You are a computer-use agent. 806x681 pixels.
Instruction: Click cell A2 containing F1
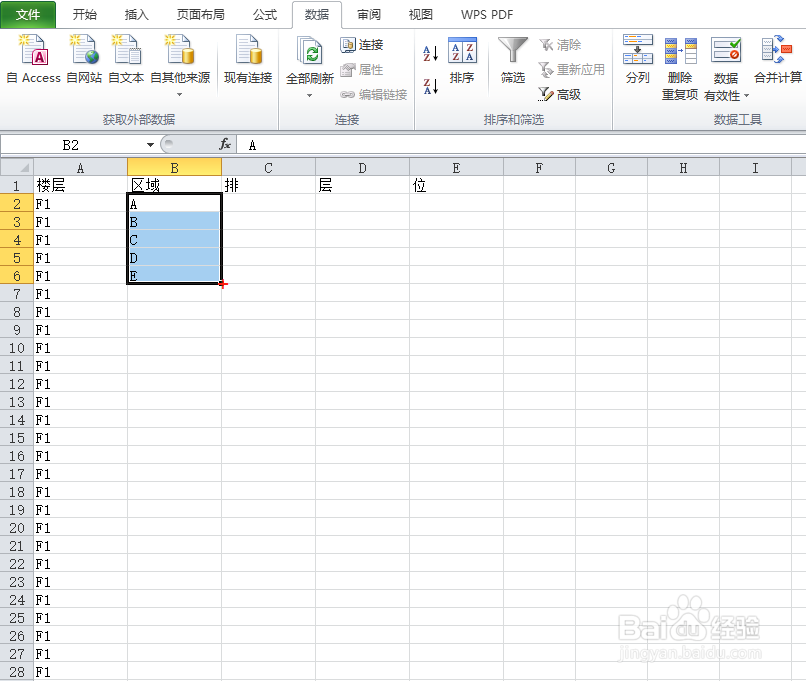(x=81, y=204)
